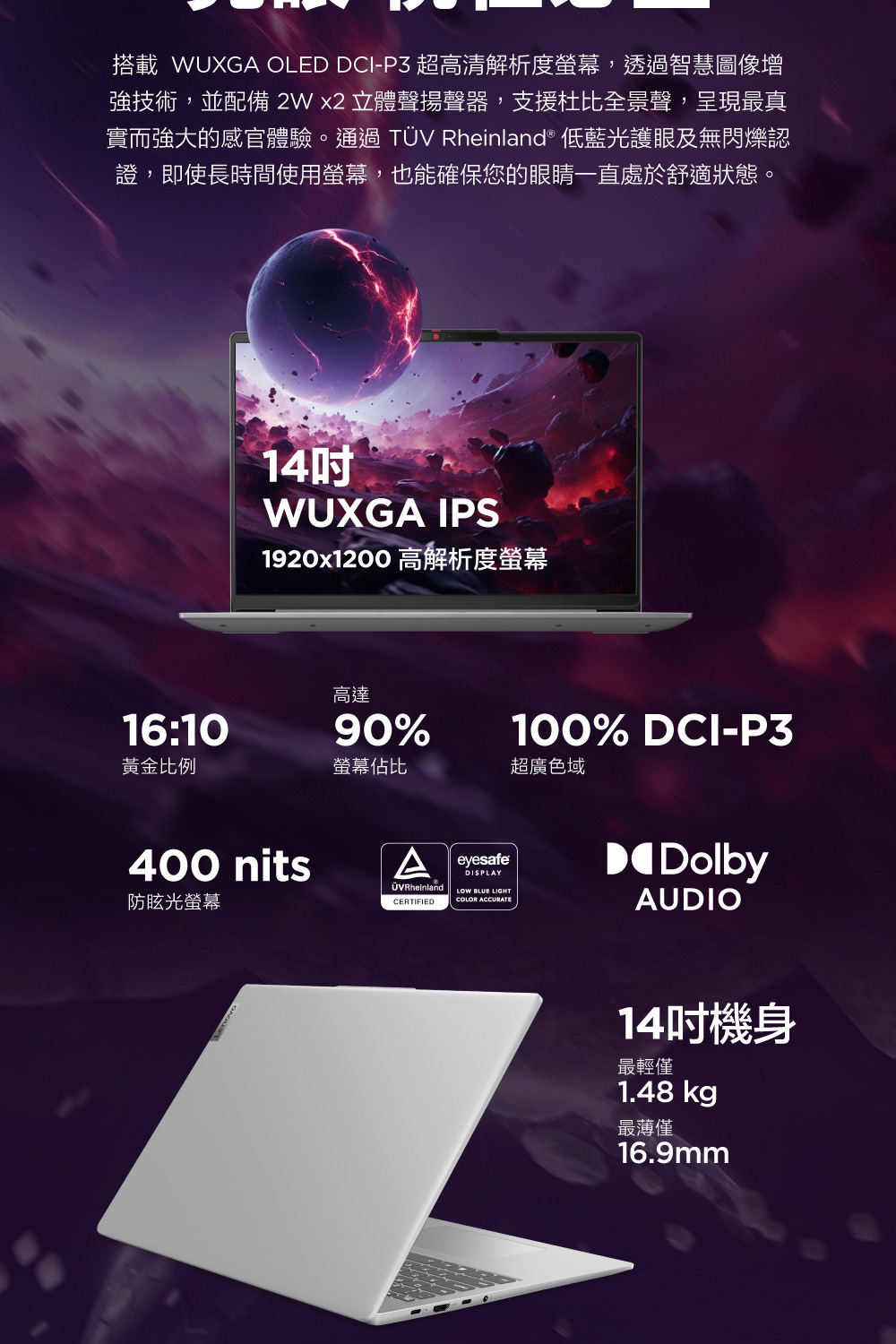Click the laptop webcam at top bezel

(x=435, y=336)
